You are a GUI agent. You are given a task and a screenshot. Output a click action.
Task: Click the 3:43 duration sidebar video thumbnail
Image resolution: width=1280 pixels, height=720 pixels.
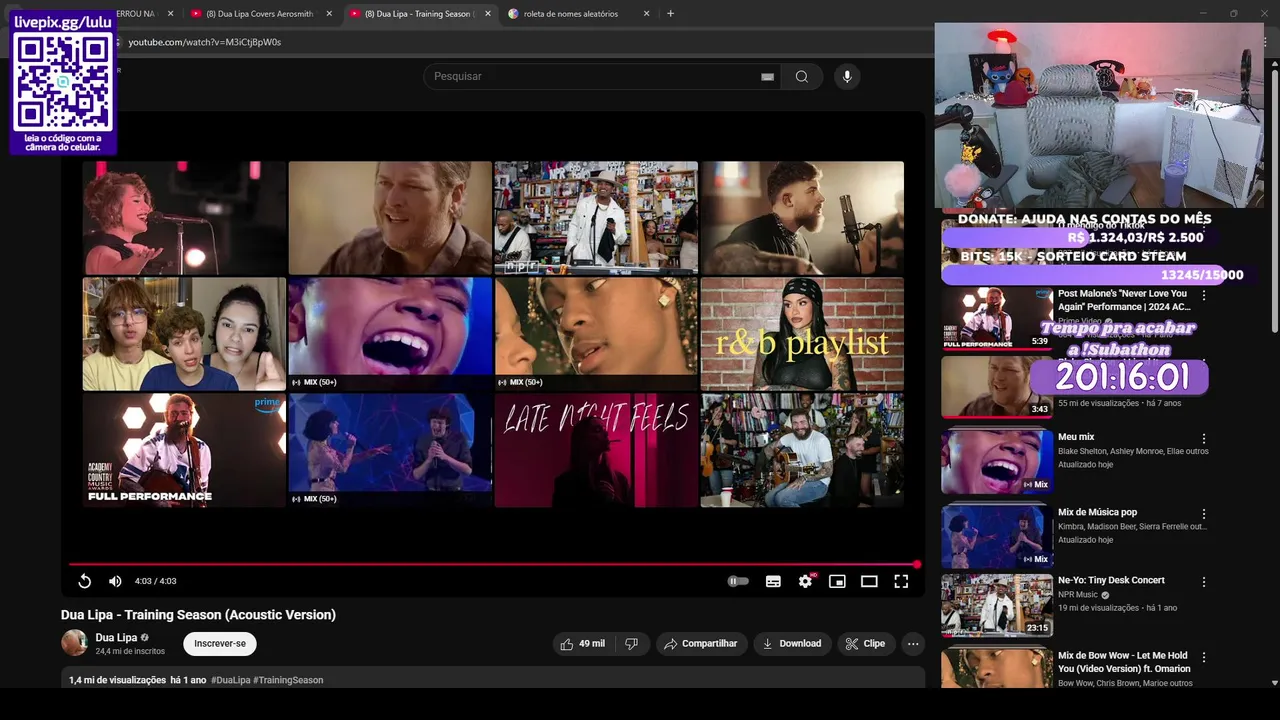click(x=996, y=388)
